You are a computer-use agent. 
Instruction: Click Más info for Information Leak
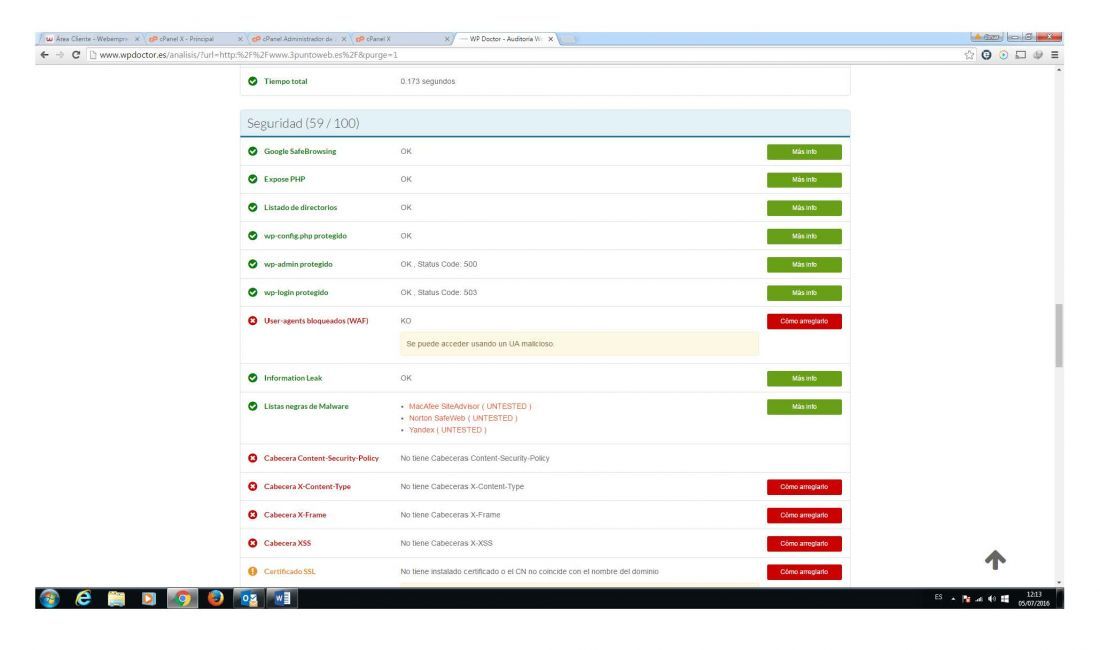(804, 379)
